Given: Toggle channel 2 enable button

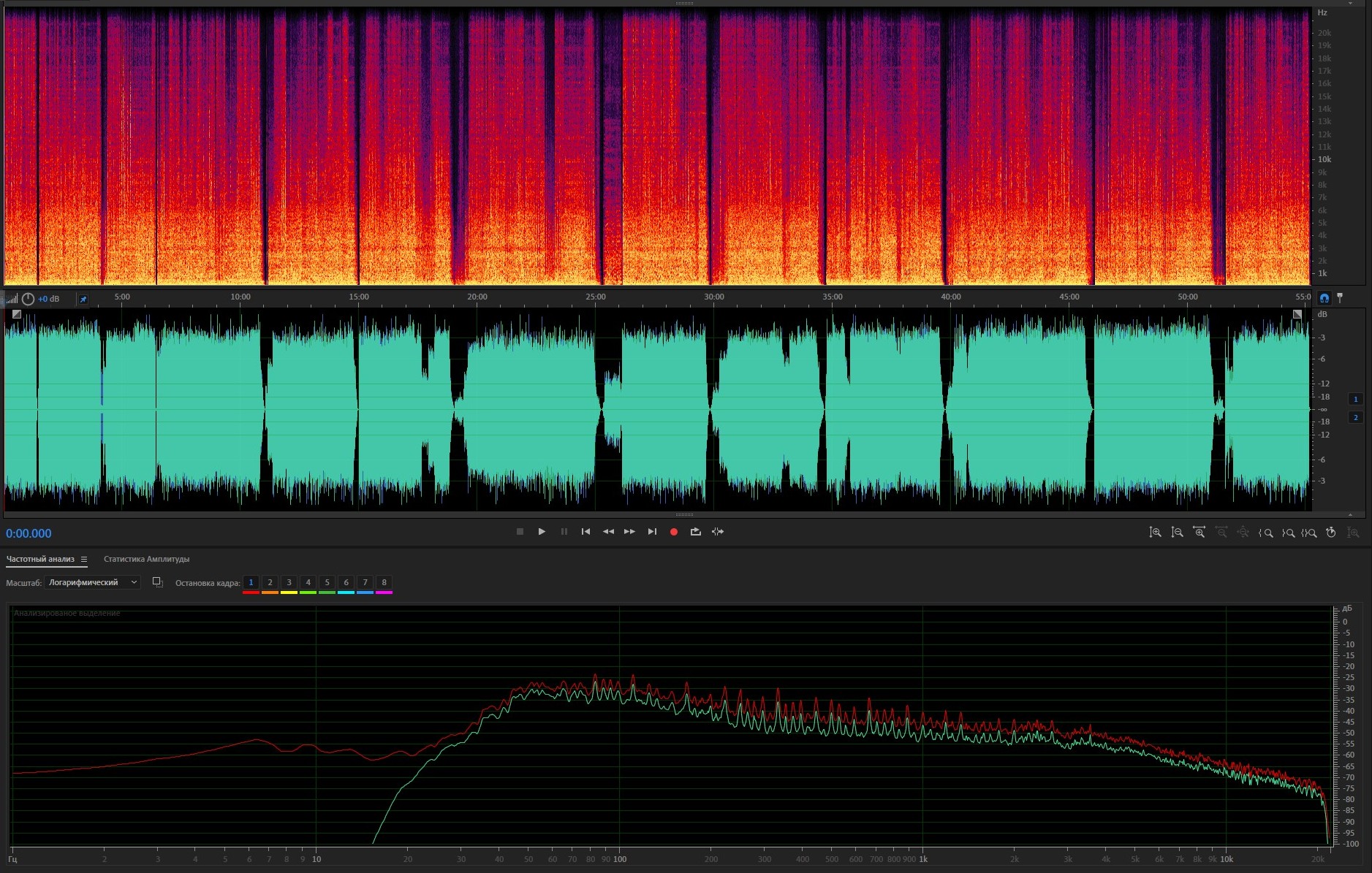Looking at the screenshot, I should click(x=1355, y=418).
